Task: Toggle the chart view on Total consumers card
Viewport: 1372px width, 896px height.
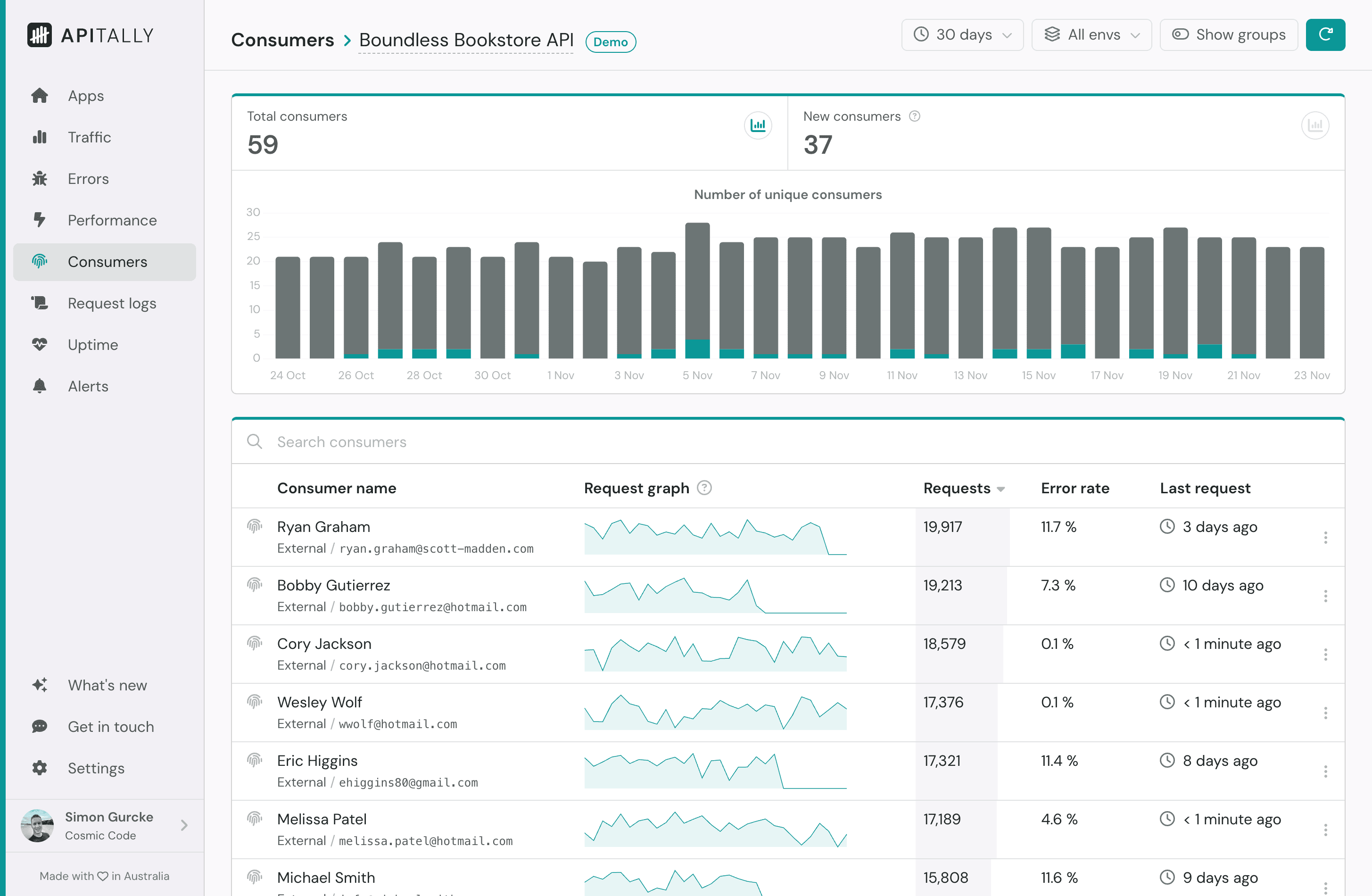Action: coord(758,125)
